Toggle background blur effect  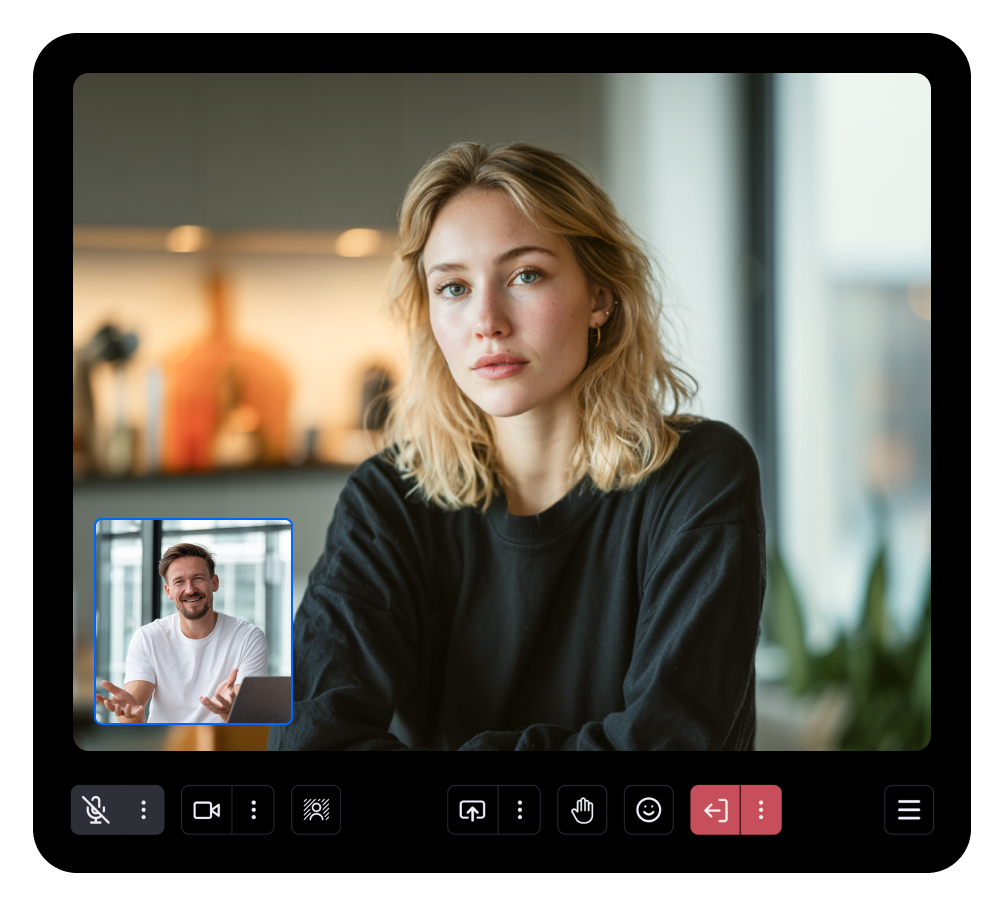click(x=316, y=810)
